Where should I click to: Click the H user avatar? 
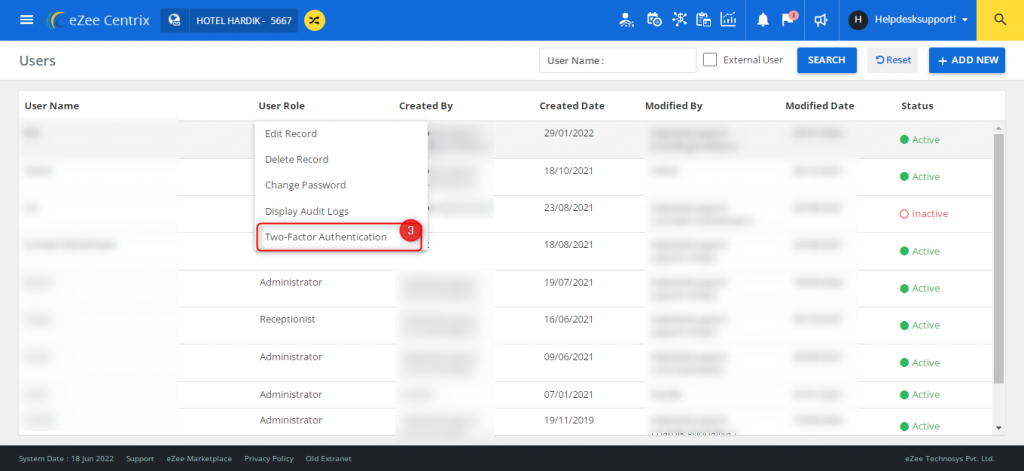point(858,20)
